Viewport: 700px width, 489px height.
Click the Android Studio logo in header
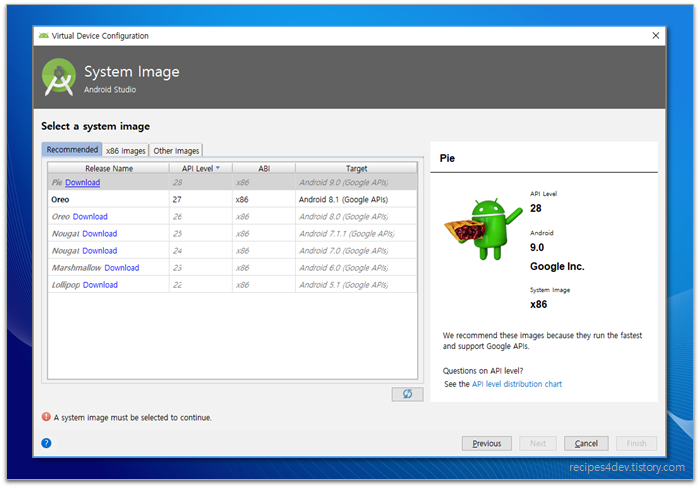(x=59, y=77)
